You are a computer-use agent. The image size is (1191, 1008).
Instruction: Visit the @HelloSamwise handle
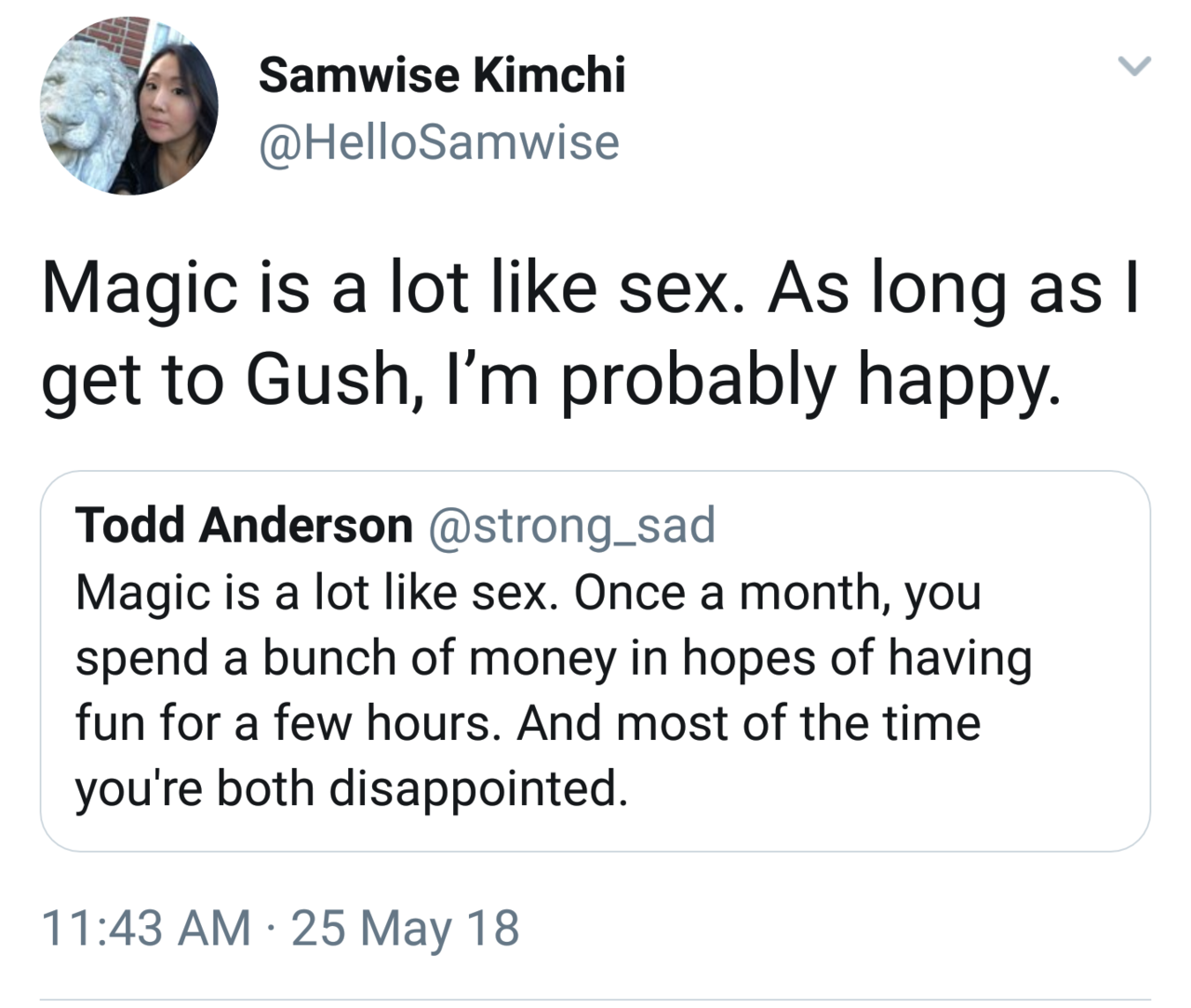tap(438, 142)
